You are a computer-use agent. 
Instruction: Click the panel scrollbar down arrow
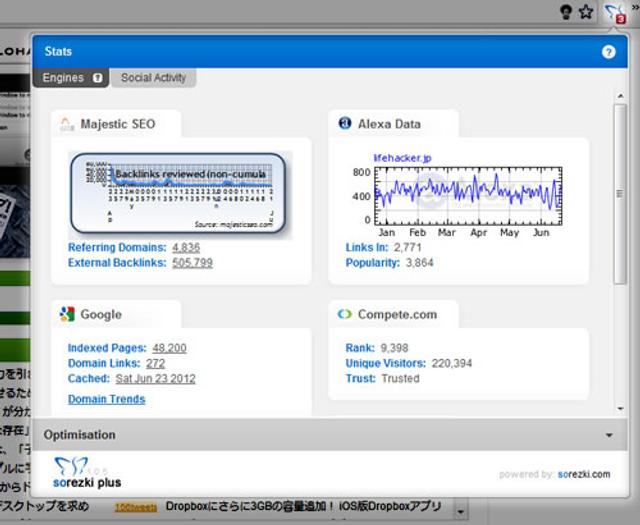620,408
